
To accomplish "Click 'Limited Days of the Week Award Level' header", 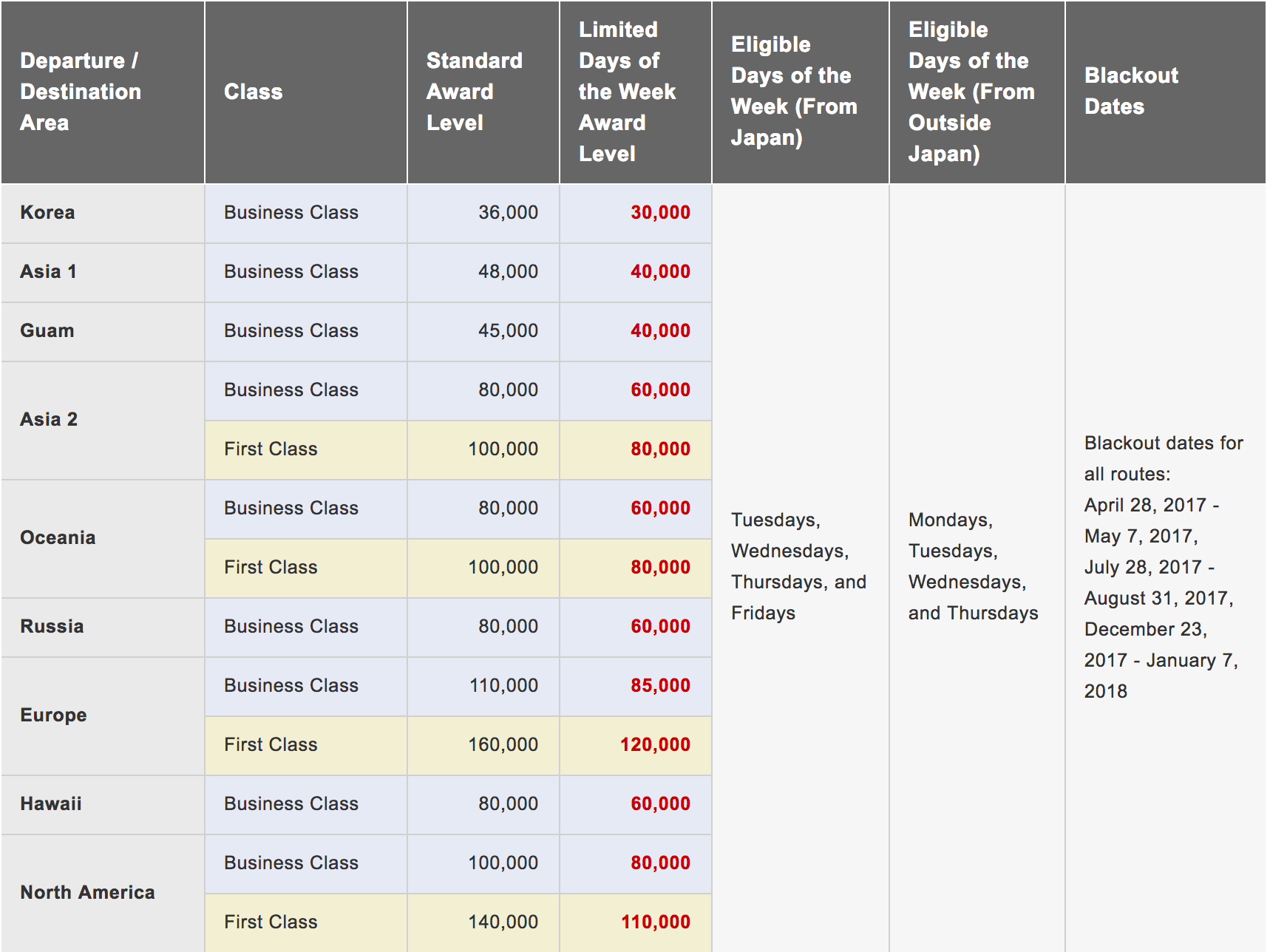I will tap(636, 92).
